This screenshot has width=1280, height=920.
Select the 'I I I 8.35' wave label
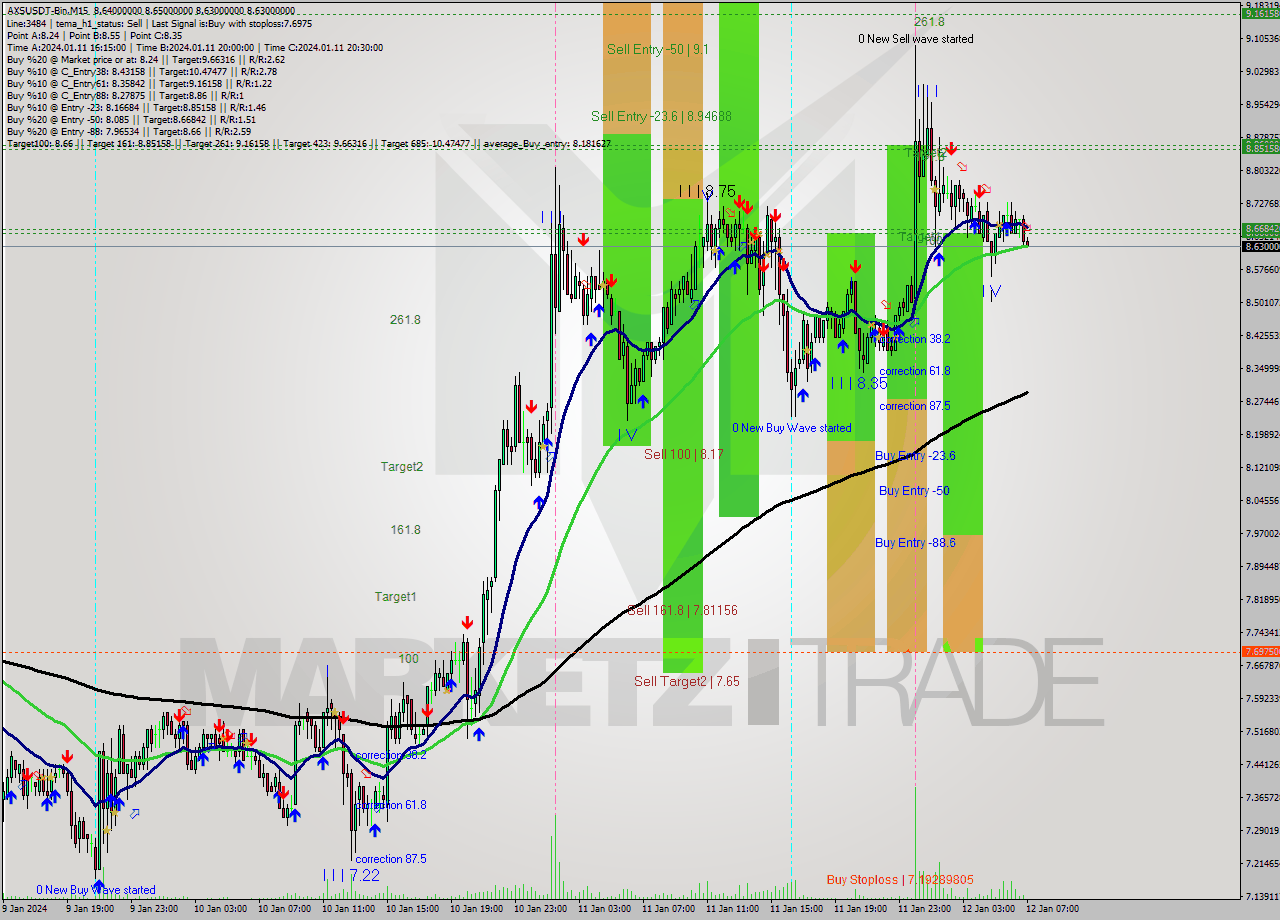(x=858, y=383)
